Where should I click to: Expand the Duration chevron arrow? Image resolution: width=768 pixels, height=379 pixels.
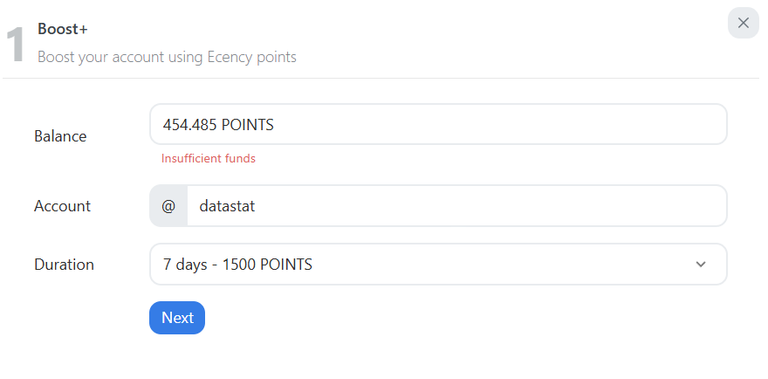click(x=700, y=264)
